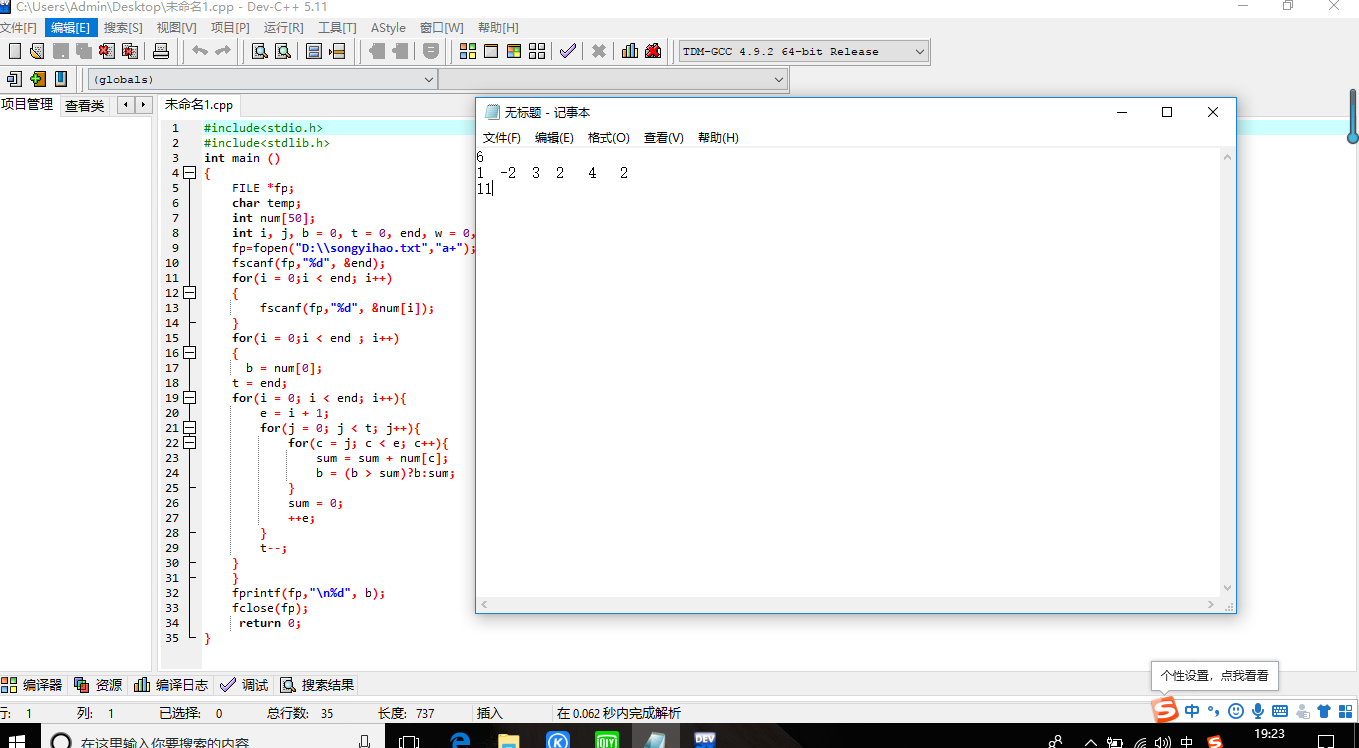This screenshot has width=1359, height=748.
Task: Collapse the code fold at line 12
Action: (x=190, y=293)
